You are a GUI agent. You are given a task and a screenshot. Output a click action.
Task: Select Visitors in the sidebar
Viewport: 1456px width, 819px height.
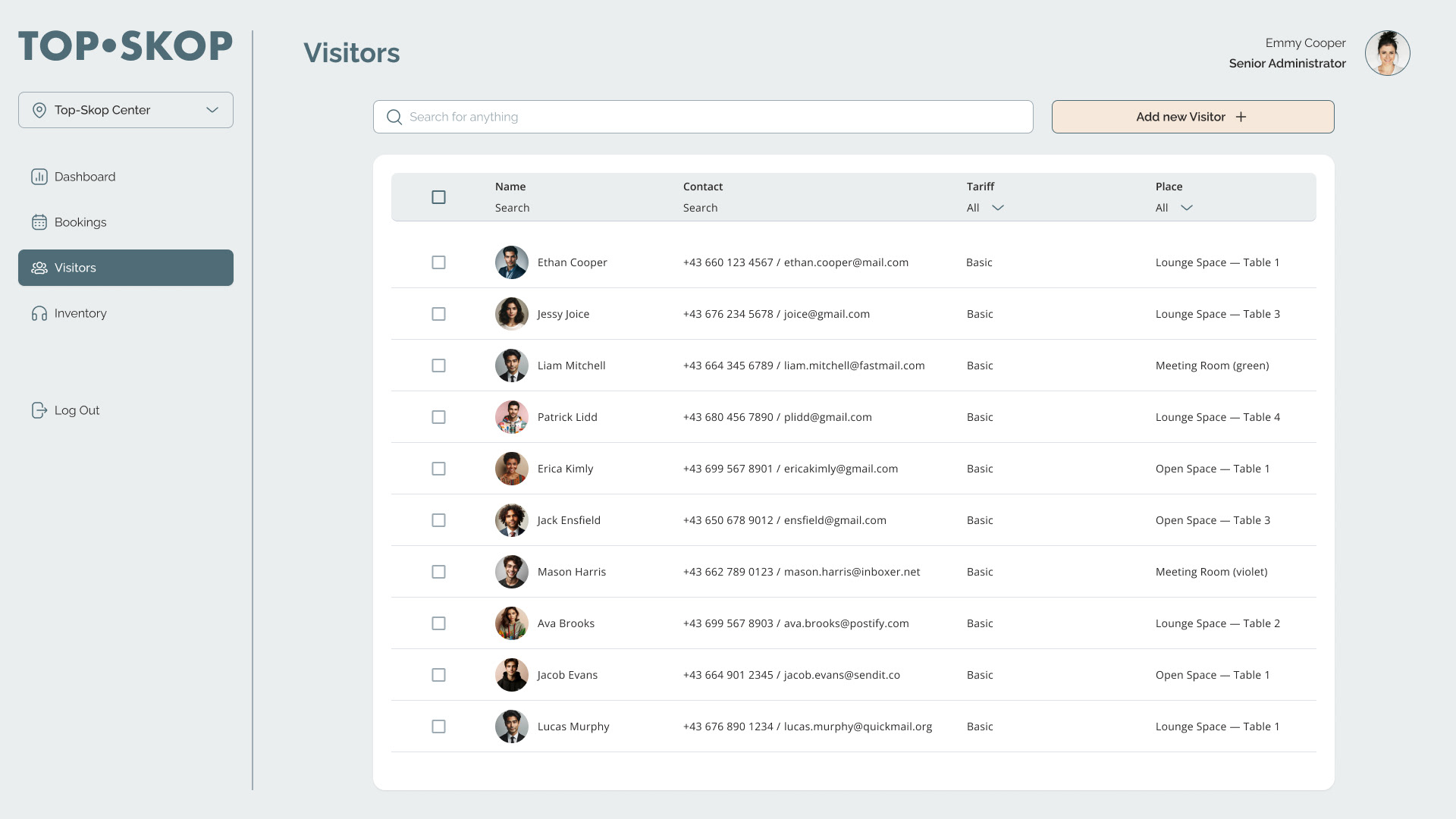point(126,268)
